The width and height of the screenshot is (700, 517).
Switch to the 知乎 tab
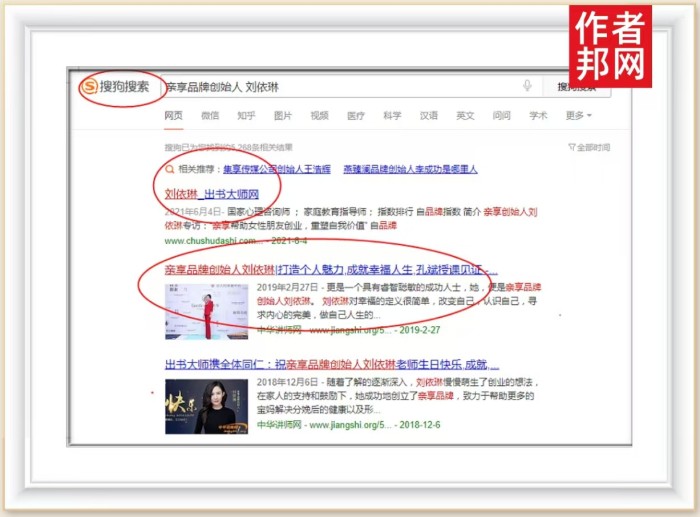tap(246, 116)
